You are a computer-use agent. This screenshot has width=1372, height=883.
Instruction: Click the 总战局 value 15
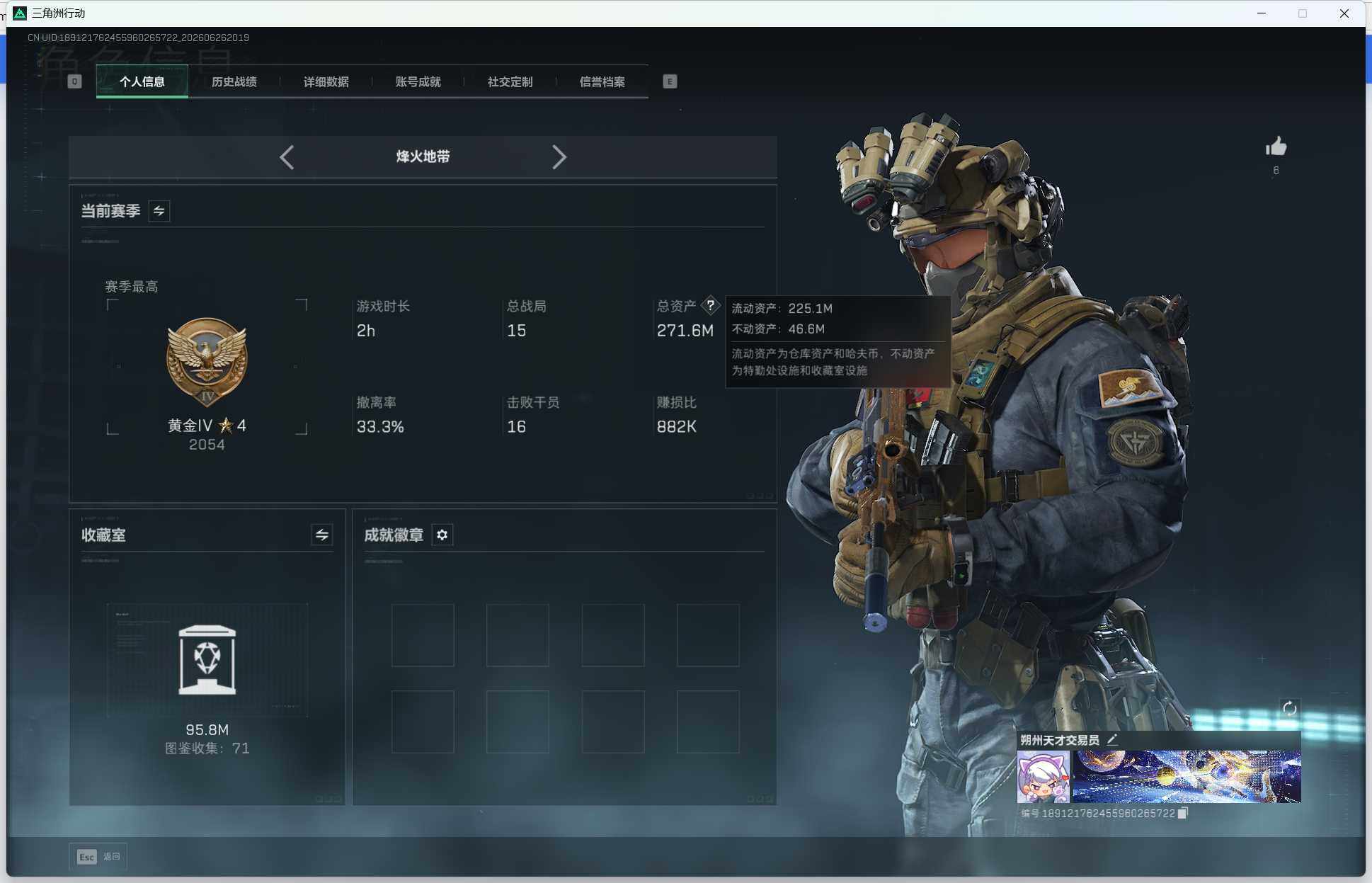[x=516, y=331]
